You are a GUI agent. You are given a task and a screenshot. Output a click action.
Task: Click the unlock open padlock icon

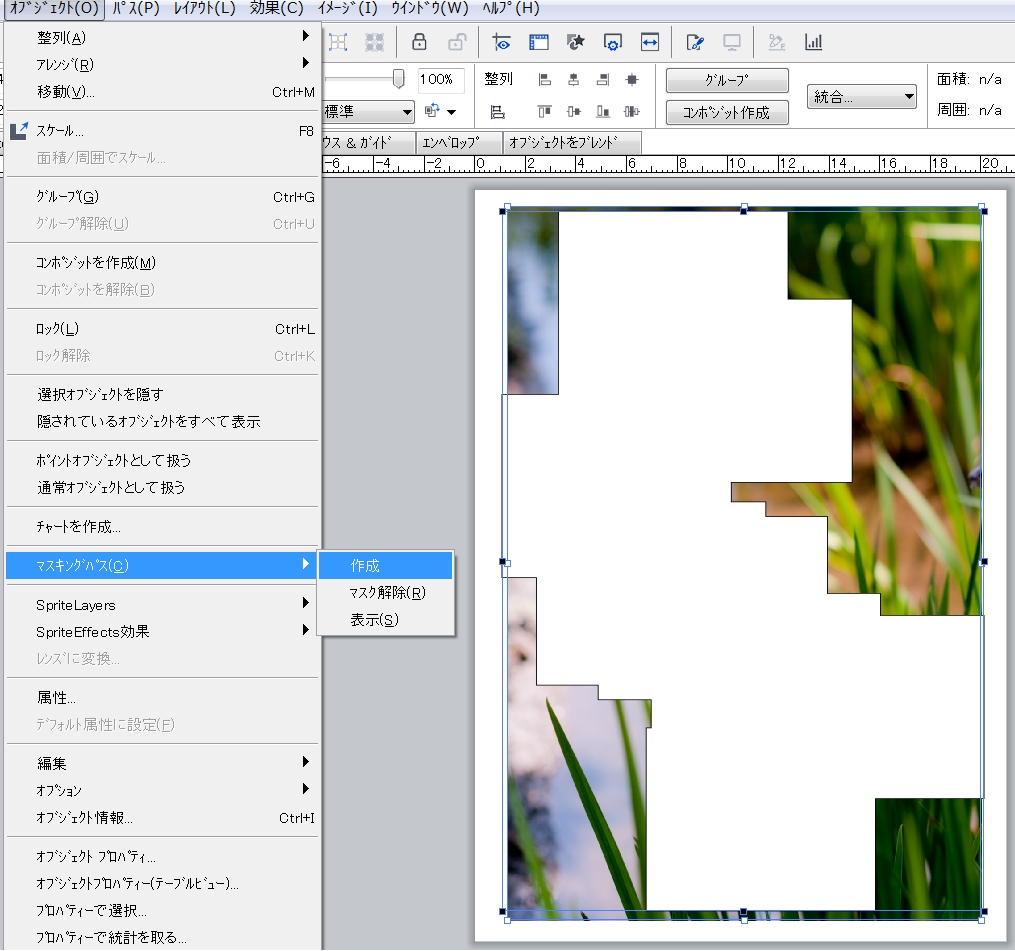[x=456, y=42]
